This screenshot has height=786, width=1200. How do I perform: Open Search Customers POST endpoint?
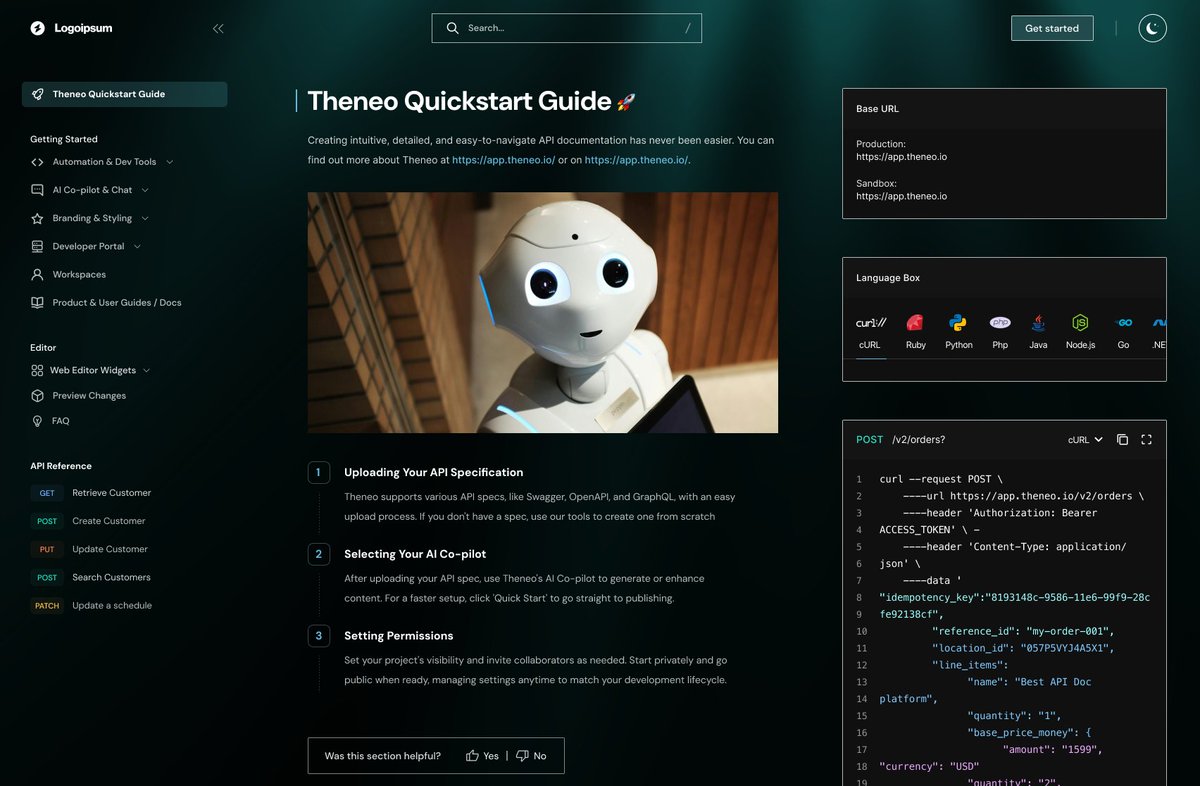click(x=91, y=577)
